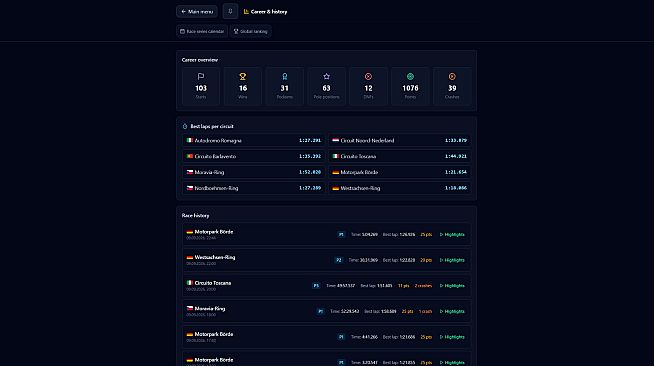
Task: Click the Motorpark Börde 1:21.654 lap time
Action: [x=456, y=172]
